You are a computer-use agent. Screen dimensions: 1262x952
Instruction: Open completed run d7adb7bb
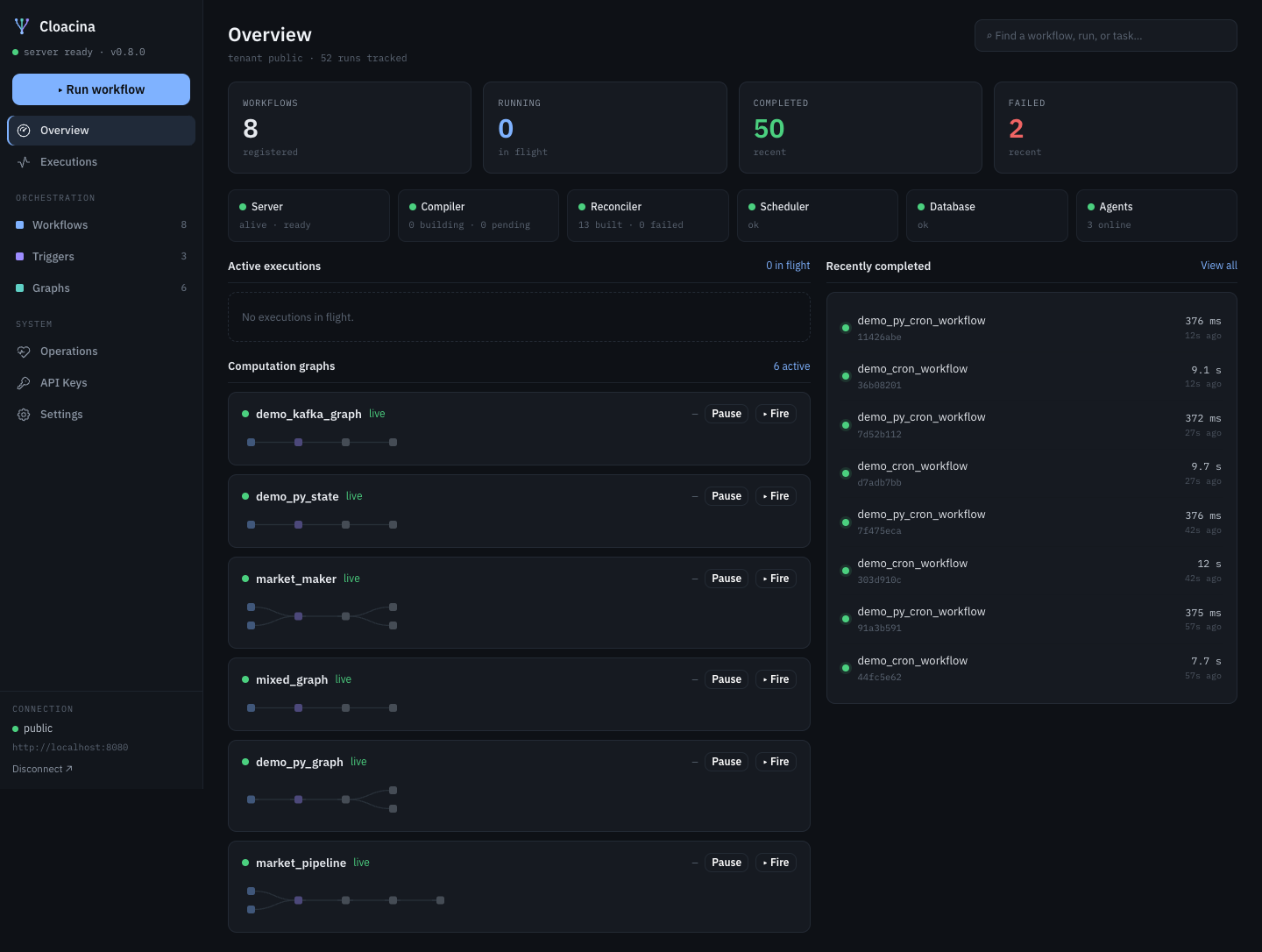pyautogui.click(x=1032, y=473)
